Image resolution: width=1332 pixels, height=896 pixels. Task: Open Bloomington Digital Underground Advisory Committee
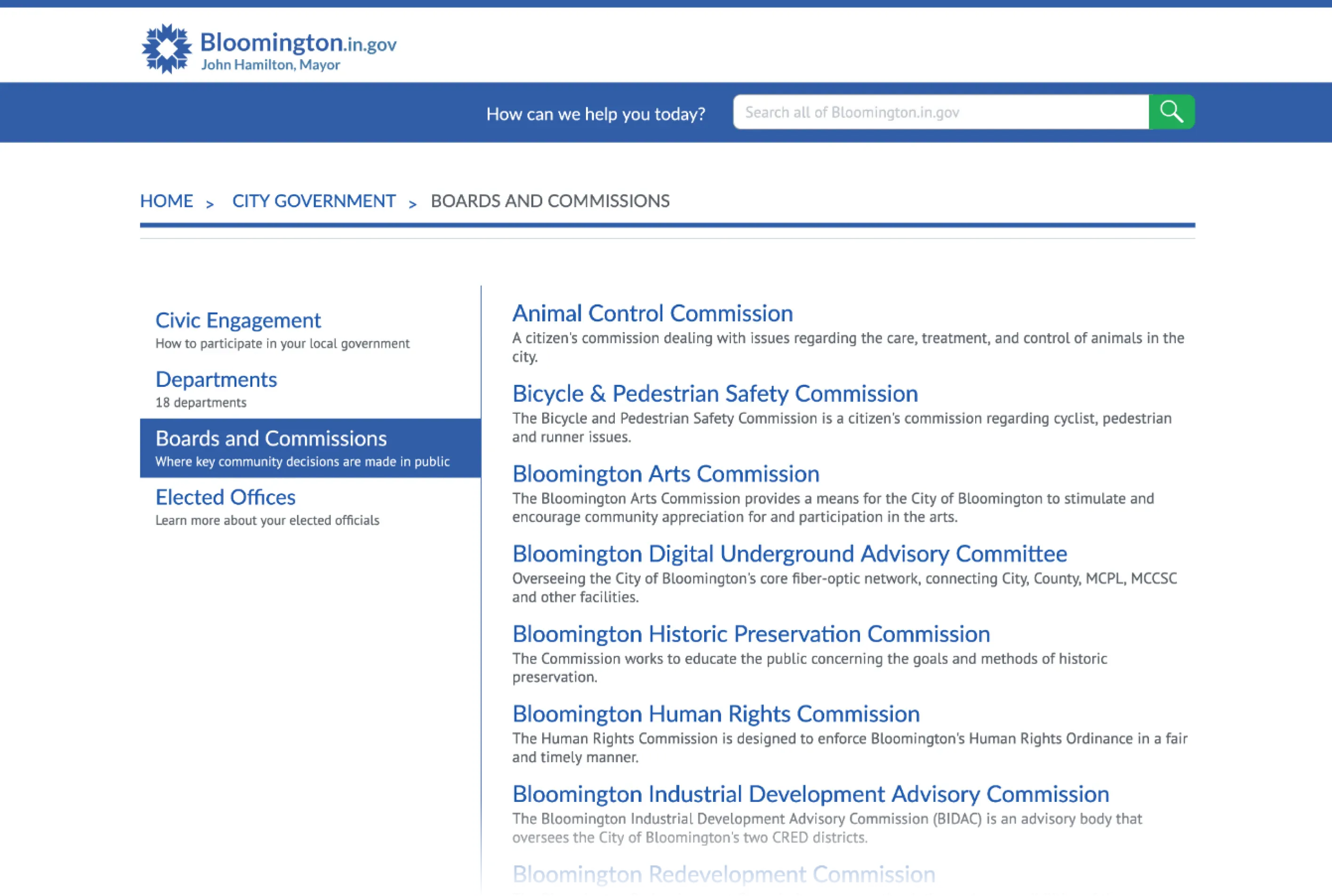click(789, 553)
